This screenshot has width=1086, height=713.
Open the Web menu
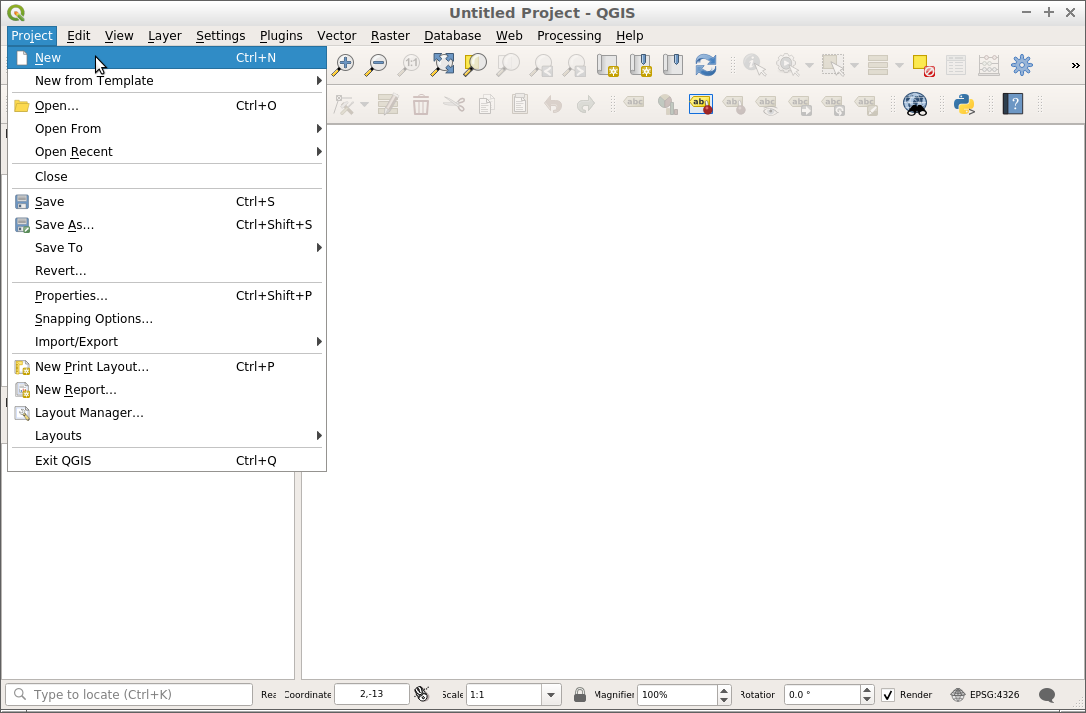[509, 35]
